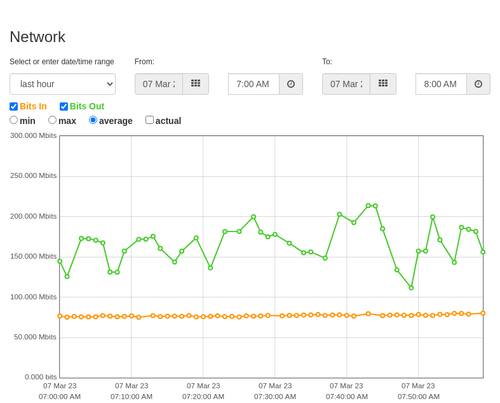Click the 300.000 Mbits axis label

tap(33, 136)
